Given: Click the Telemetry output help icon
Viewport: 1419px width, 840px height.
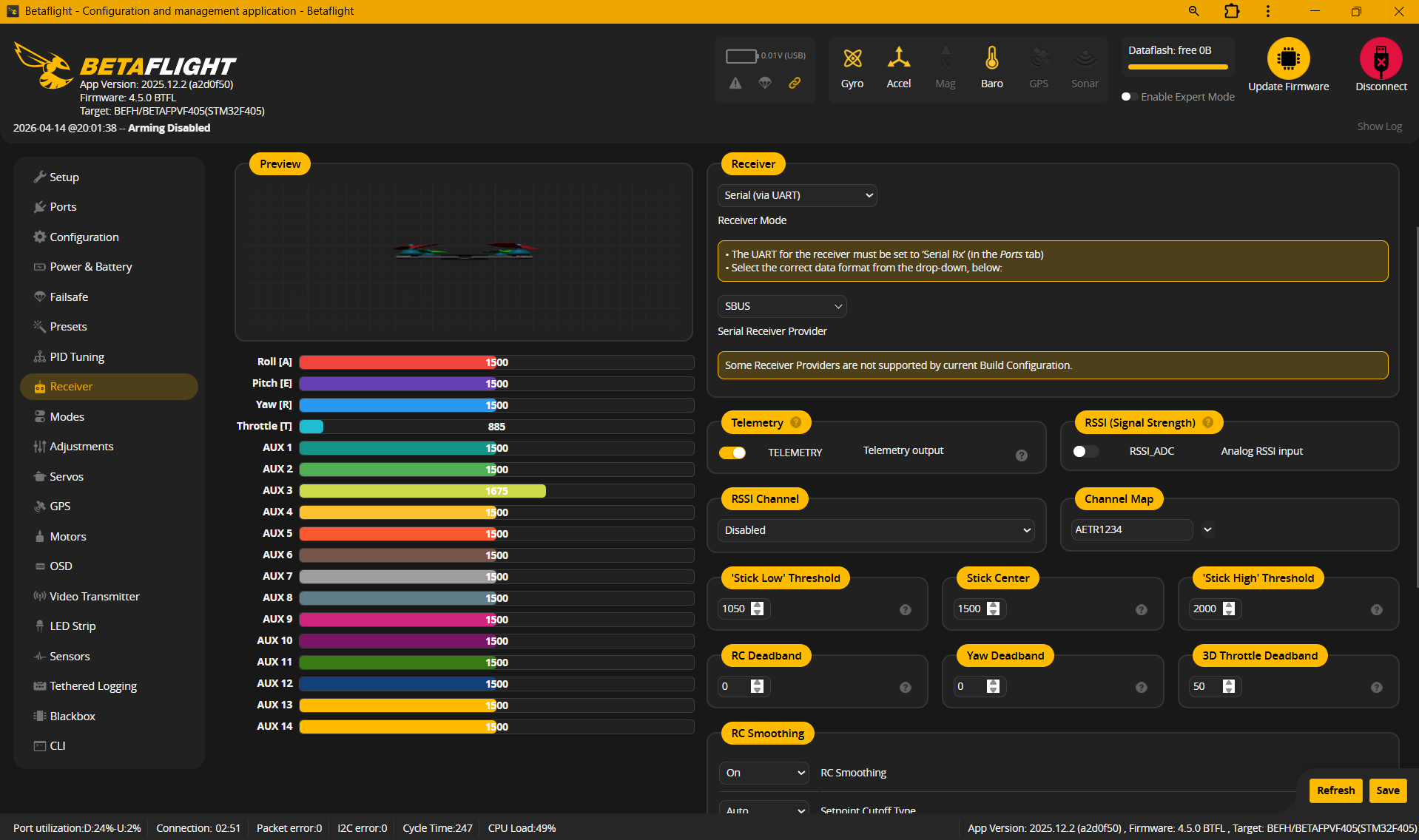Looking at the screenshot, I should point(1021,455).
